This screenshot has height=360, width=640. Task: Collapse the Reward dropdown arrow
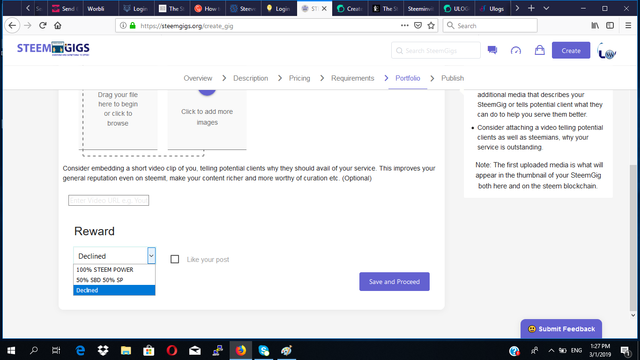(151, 256)
